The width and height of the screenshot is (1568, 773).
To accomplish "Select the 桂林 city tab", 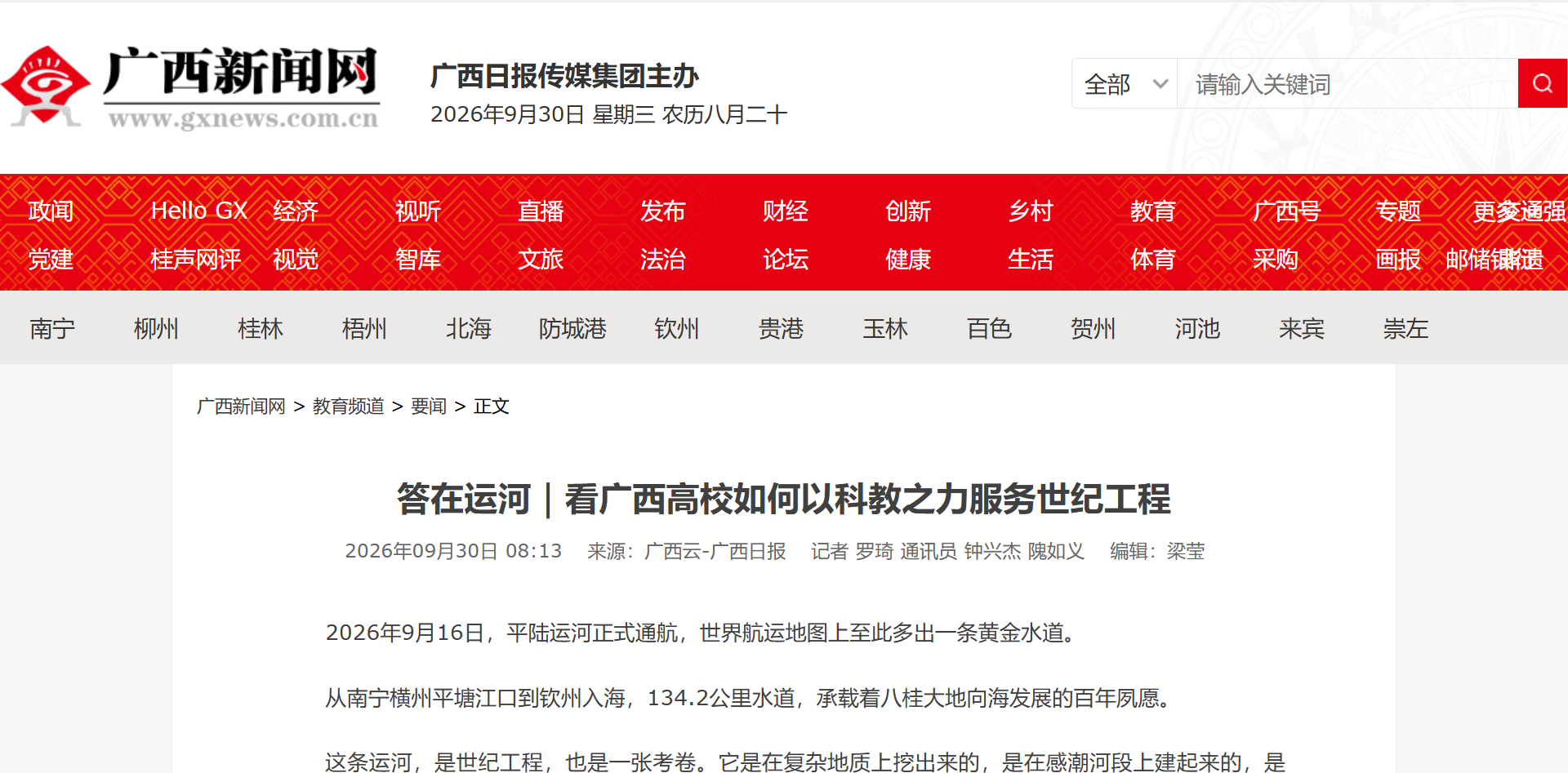I will (261, 328).
